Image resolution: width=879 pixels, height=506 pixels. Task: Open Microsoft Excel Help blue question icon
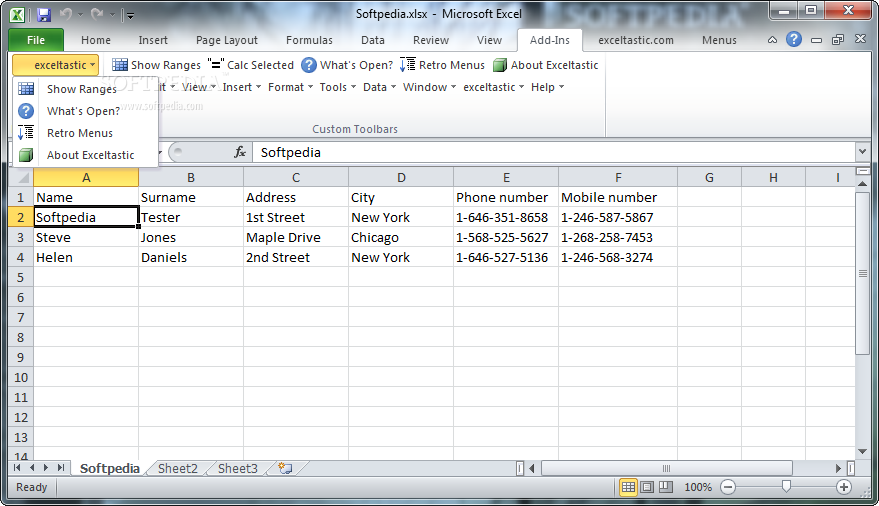point(794,39)
